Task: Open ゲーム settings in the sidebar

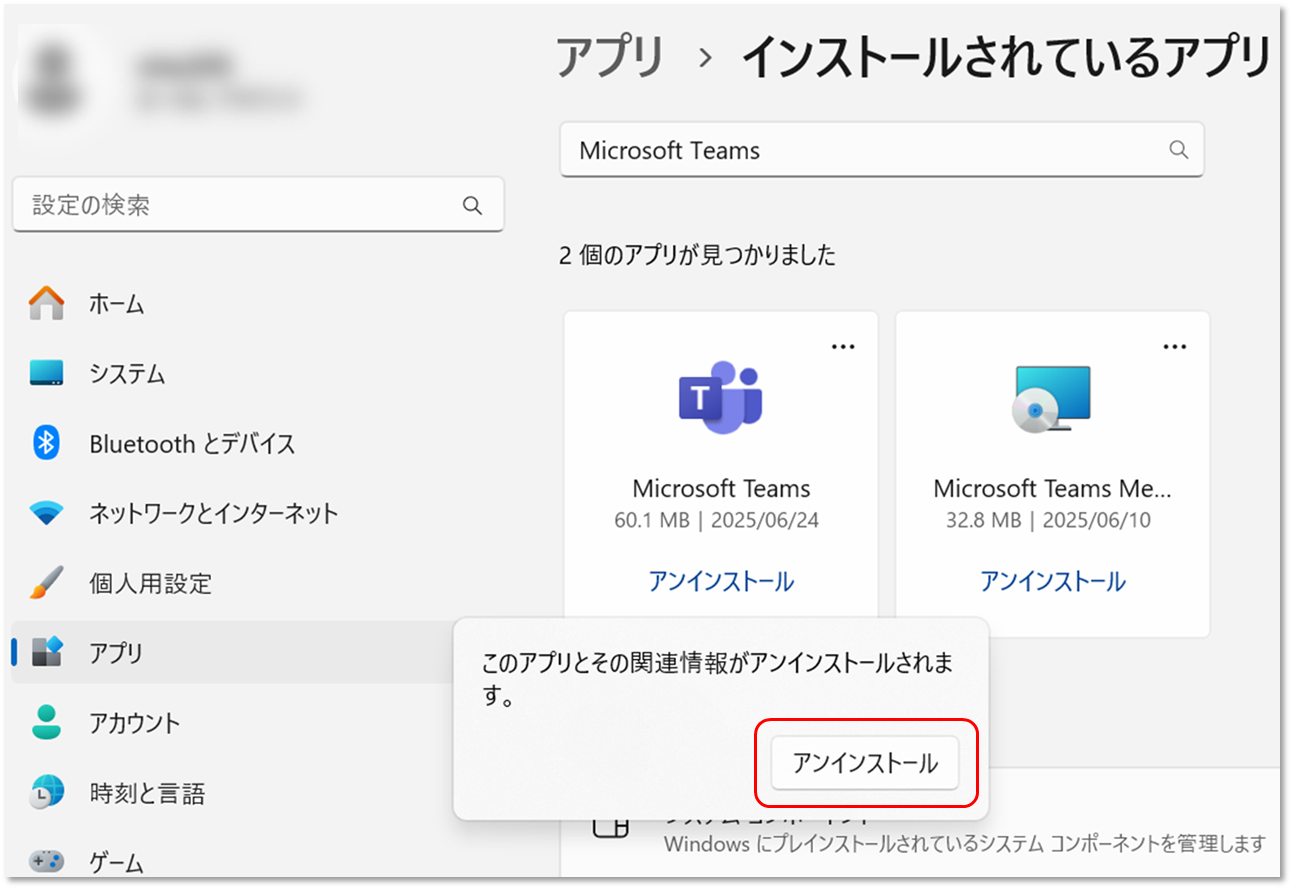Action: (x=116, y=862)
